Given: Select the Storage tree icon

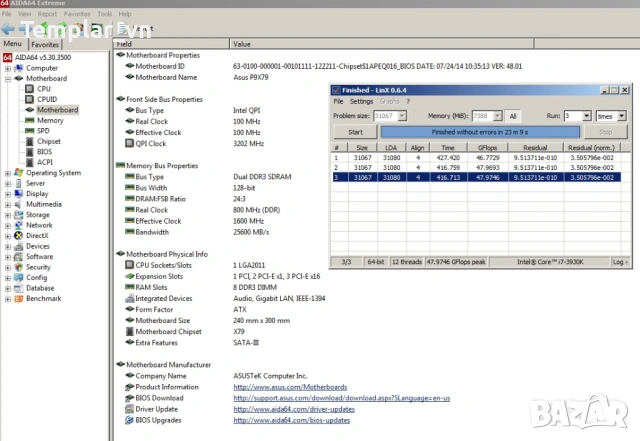Looking at the screenshot, I should click(x=19, y=215).
